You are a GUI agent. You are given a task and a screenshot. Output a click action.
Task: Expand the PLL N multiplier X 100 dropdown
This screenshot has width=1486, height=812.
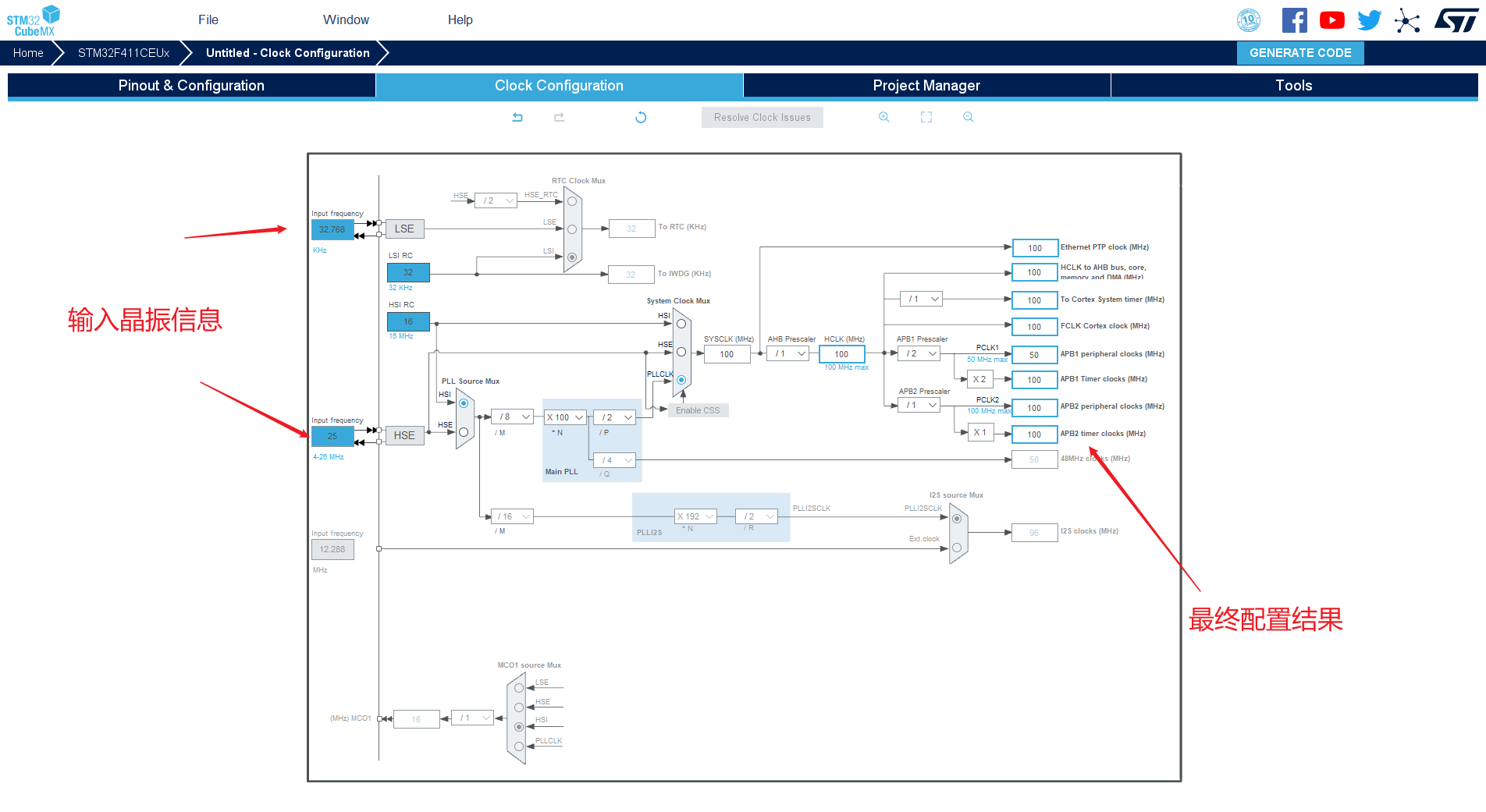(x=565, y=417)
